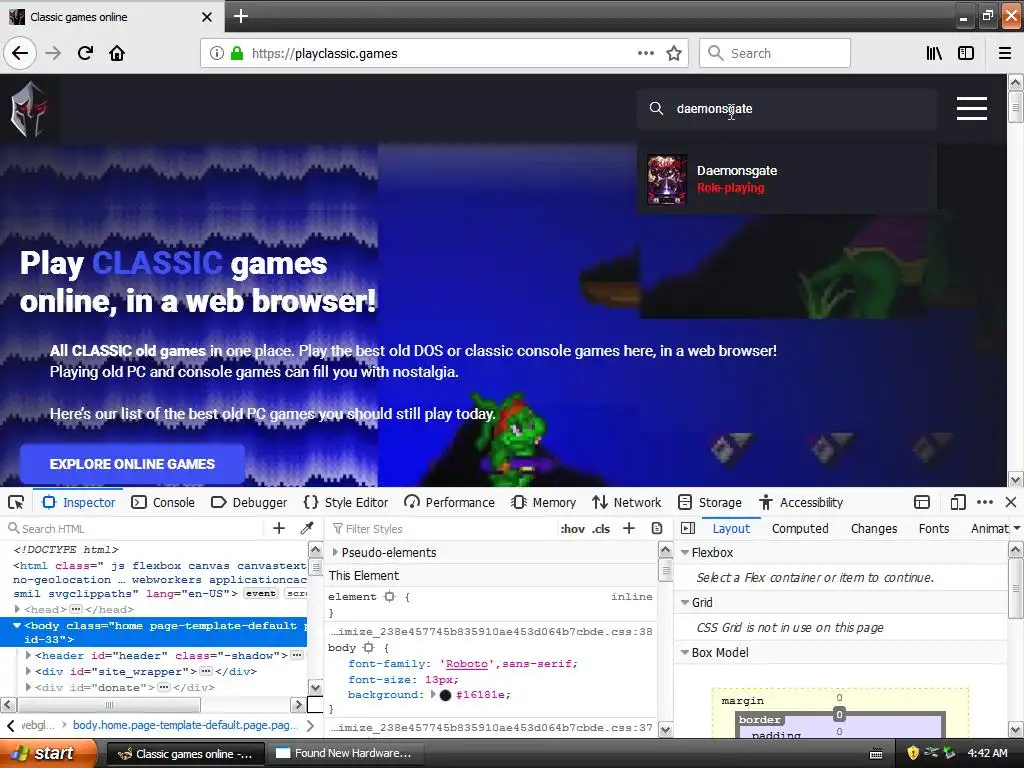Go back to the previous page
Viewport: 1024px width, 768px height.
point(20,54)
